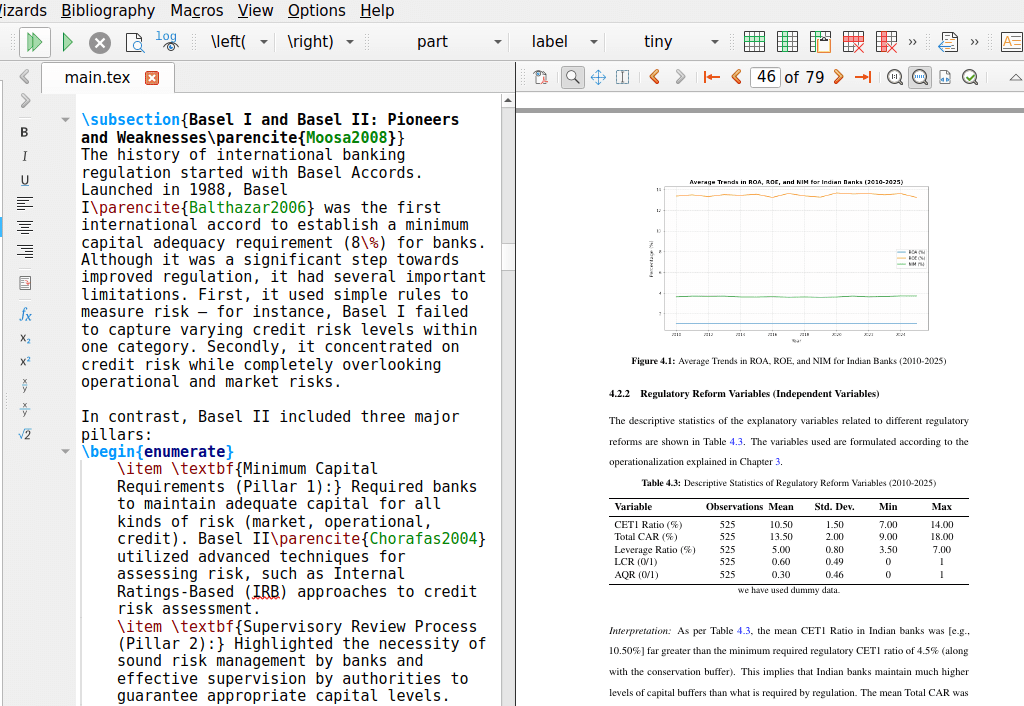
Task: Click the page number field showing 46
Action: pyautogui.click(x=765, y=77)
